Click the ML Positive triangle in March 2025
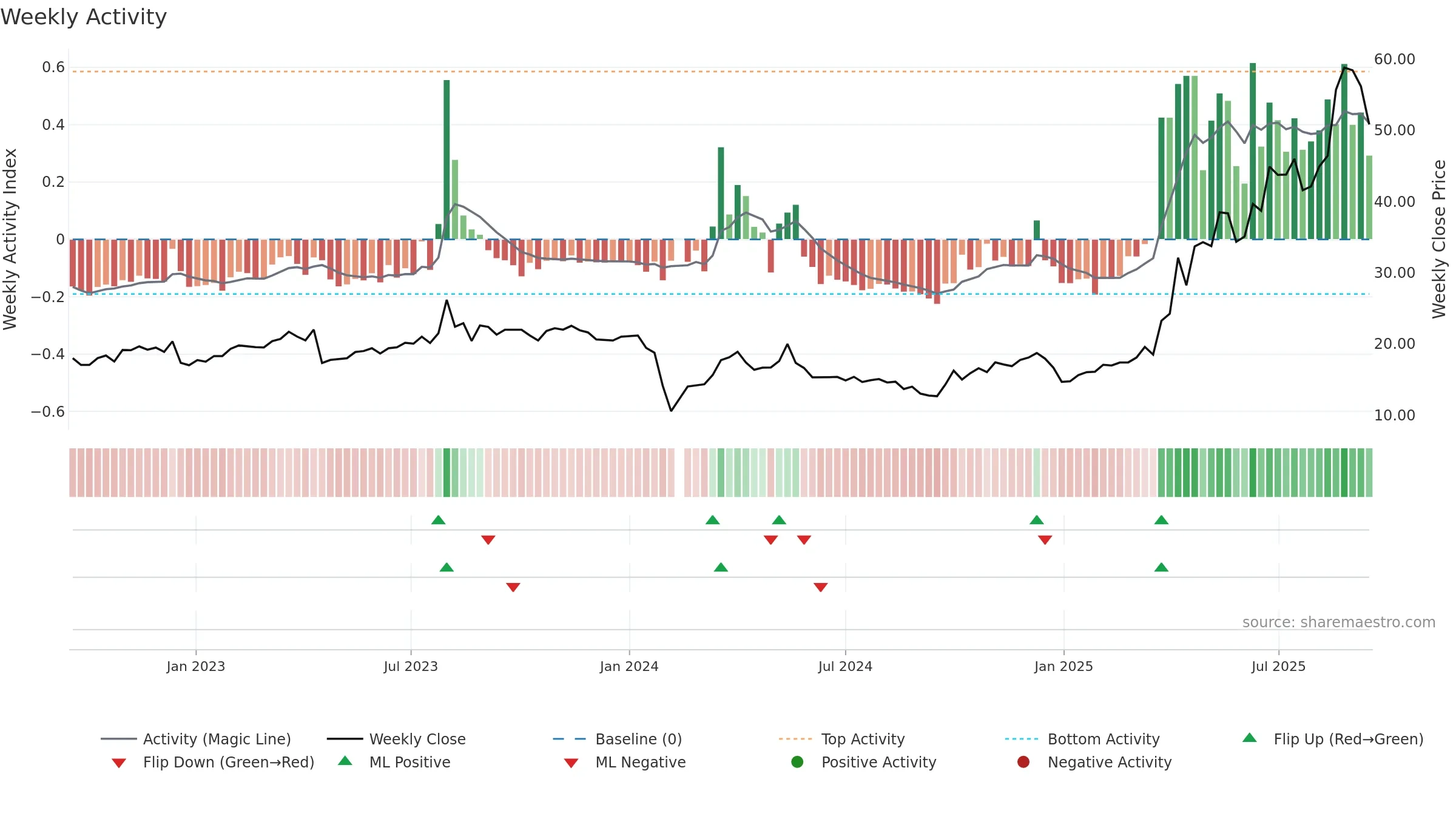 click(x=1161, y=567)
